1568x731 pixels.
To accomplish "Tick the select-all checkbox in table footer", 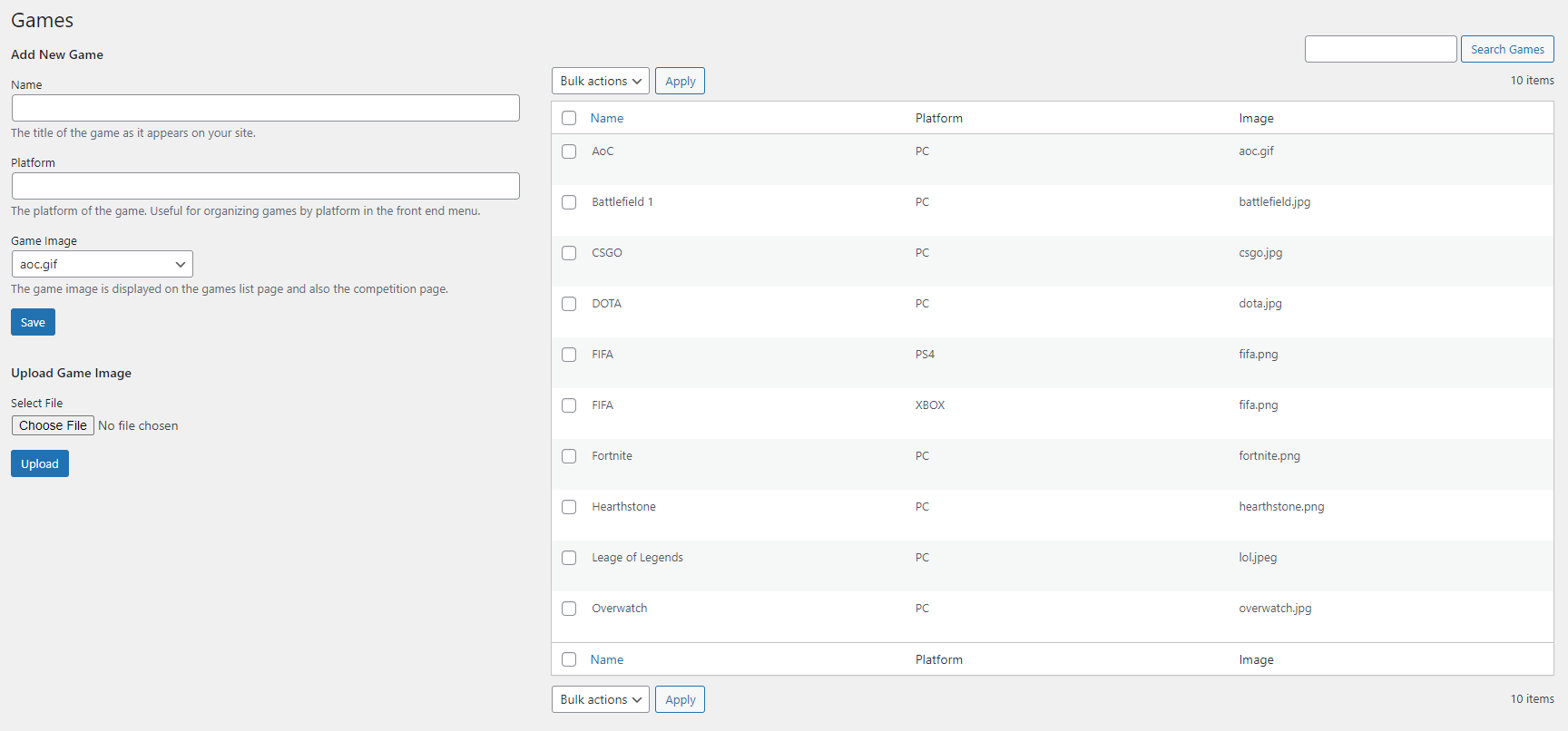I will coord(569,659).
